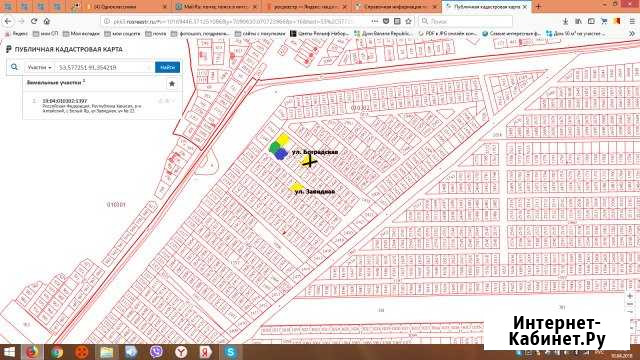Open a new browser tab with plus
Image resolution: width=640 pixels, height=360 pixels.
click(538, 7)
